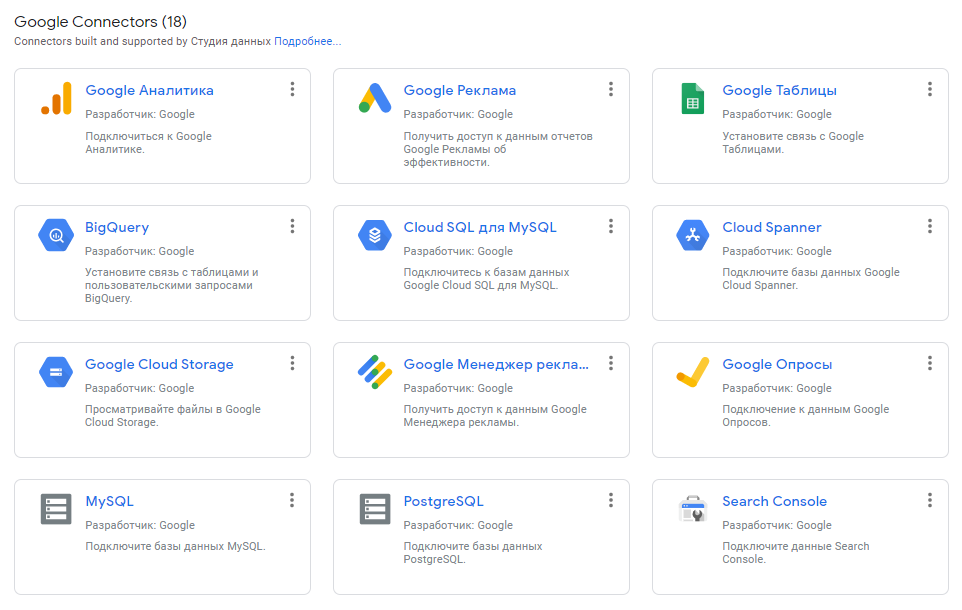Open three-dot menu for Google Cloud Storage

(x=292, y=364)
